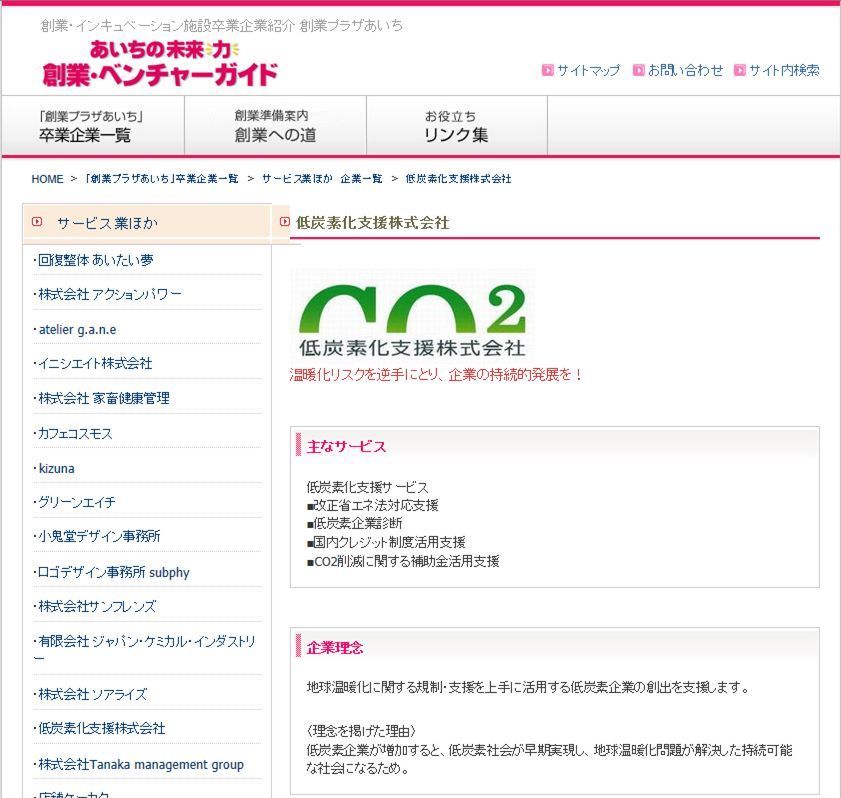Open 回復整体 あいたい夢 in sidebar
This screenshot has width=841, height=798.
(x=95, y=260)
